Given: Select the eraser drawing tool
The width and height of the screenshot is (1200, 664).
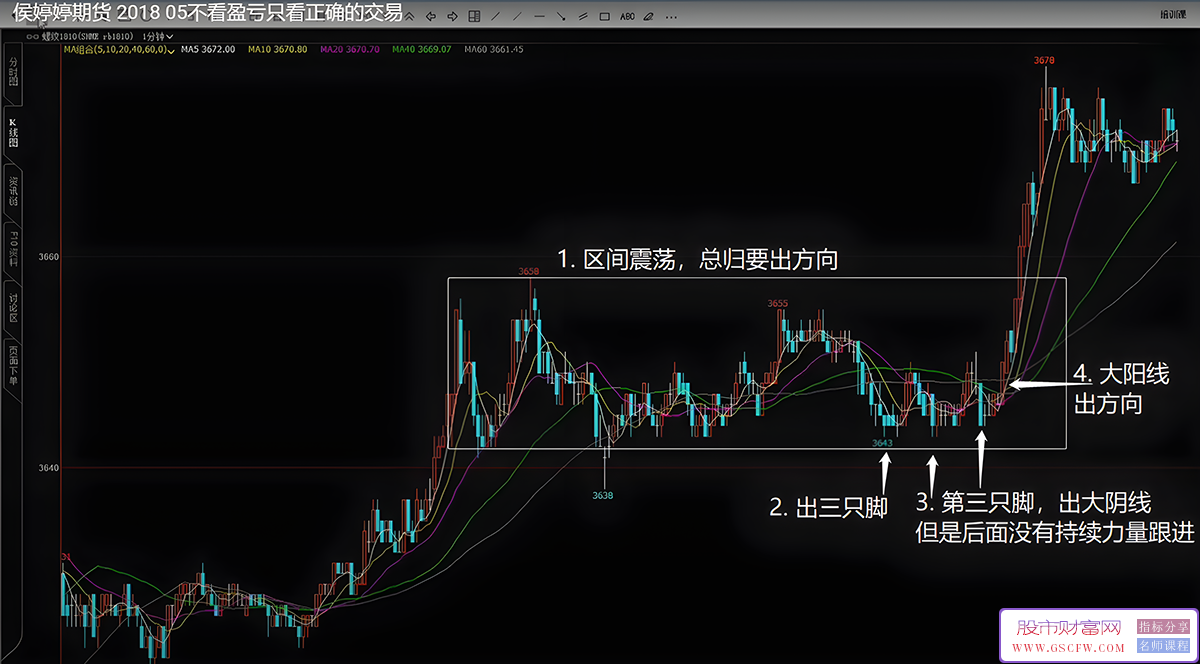Looking at the screenshot, I should [648, 16].
